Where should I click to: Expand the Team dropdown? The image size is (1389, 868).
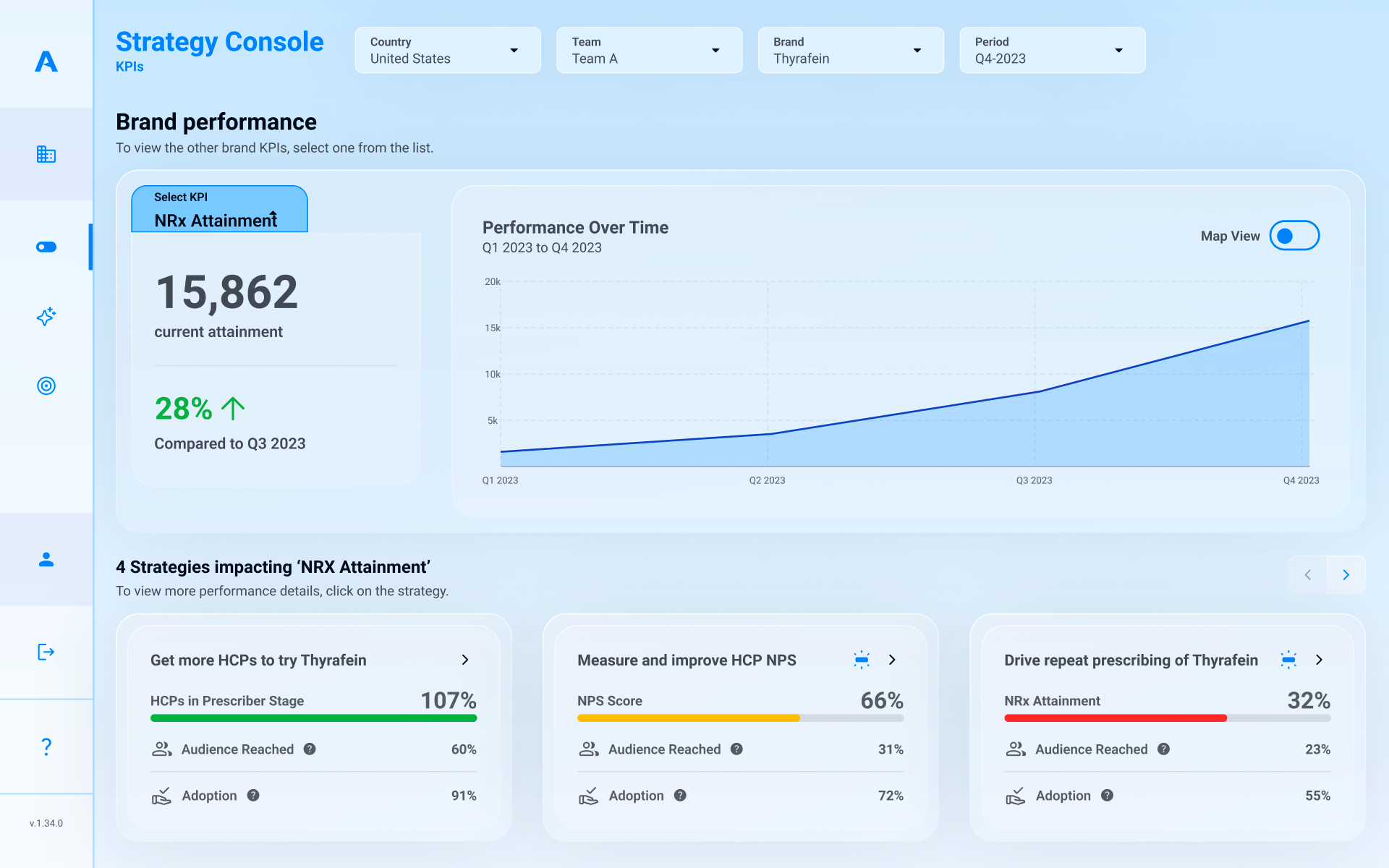(649, 51)
